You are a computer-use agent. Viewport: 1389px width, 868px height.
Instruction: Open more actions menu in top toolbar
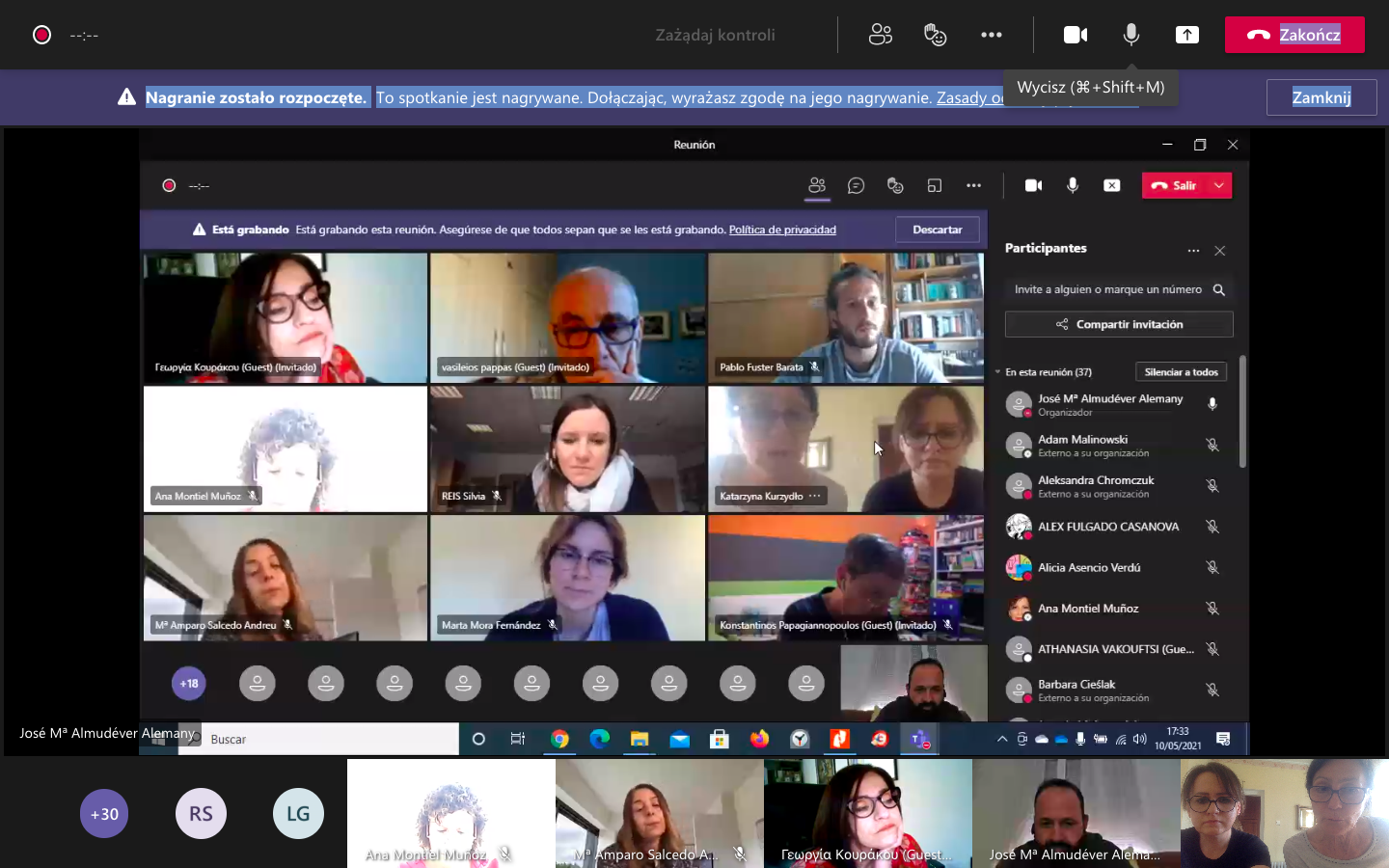(991, 35)
